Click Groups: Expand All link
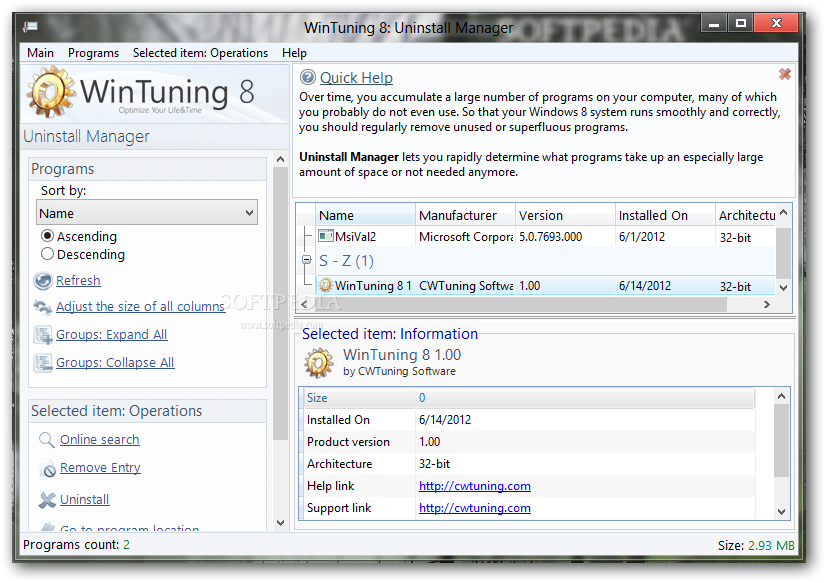Screen dimensions: 826x583 coord(111,334)
